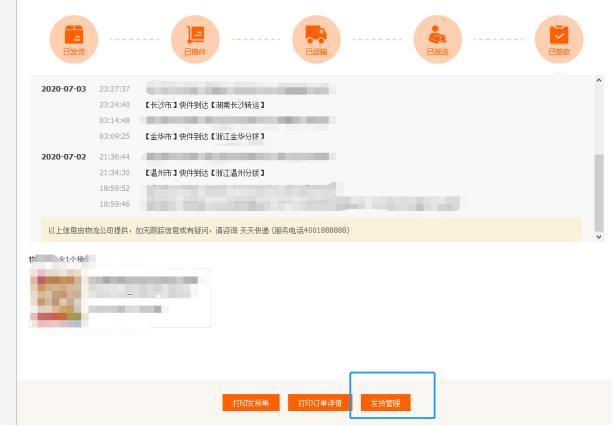Screen dimensions: 613x426
Task: Click the 23:27:37 timestamp
Action: click(x=114, y=89)
